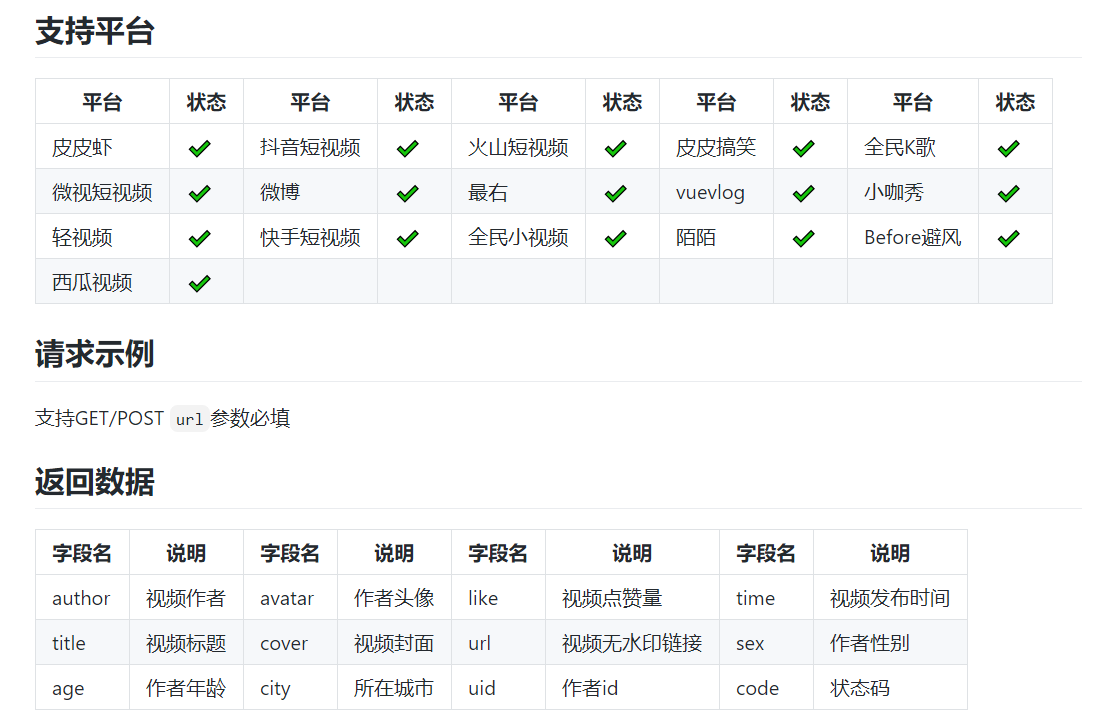The height and width of the screenshot is (720, 1106).
Task: Click the 请求示例 section heading
Action: tap(95, 354)
